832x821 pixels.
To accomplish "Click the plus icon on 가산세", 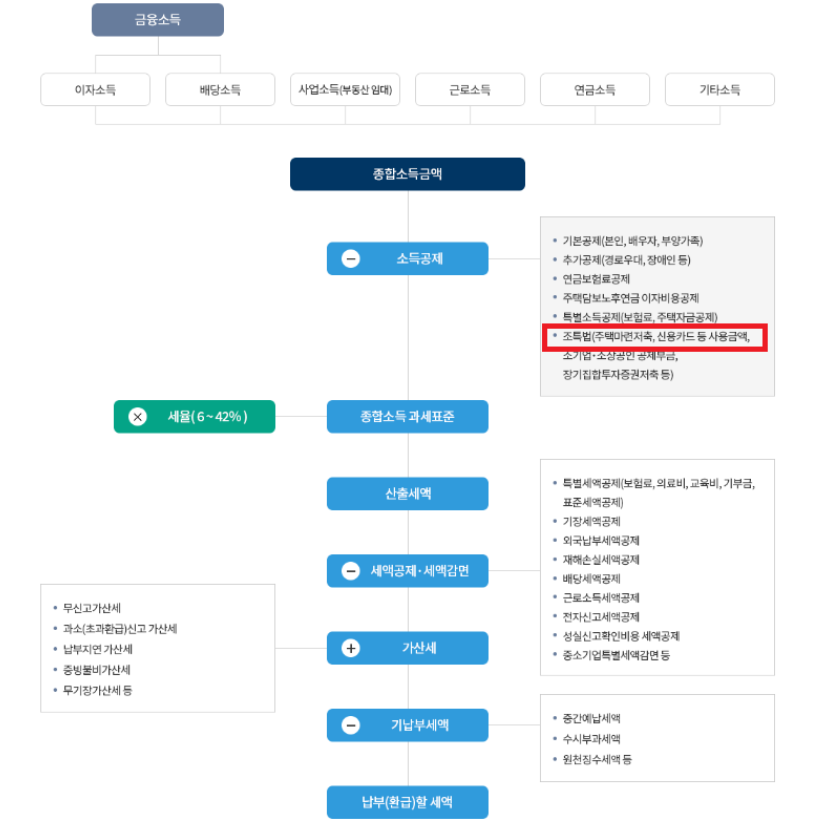I will pos(350,648).
